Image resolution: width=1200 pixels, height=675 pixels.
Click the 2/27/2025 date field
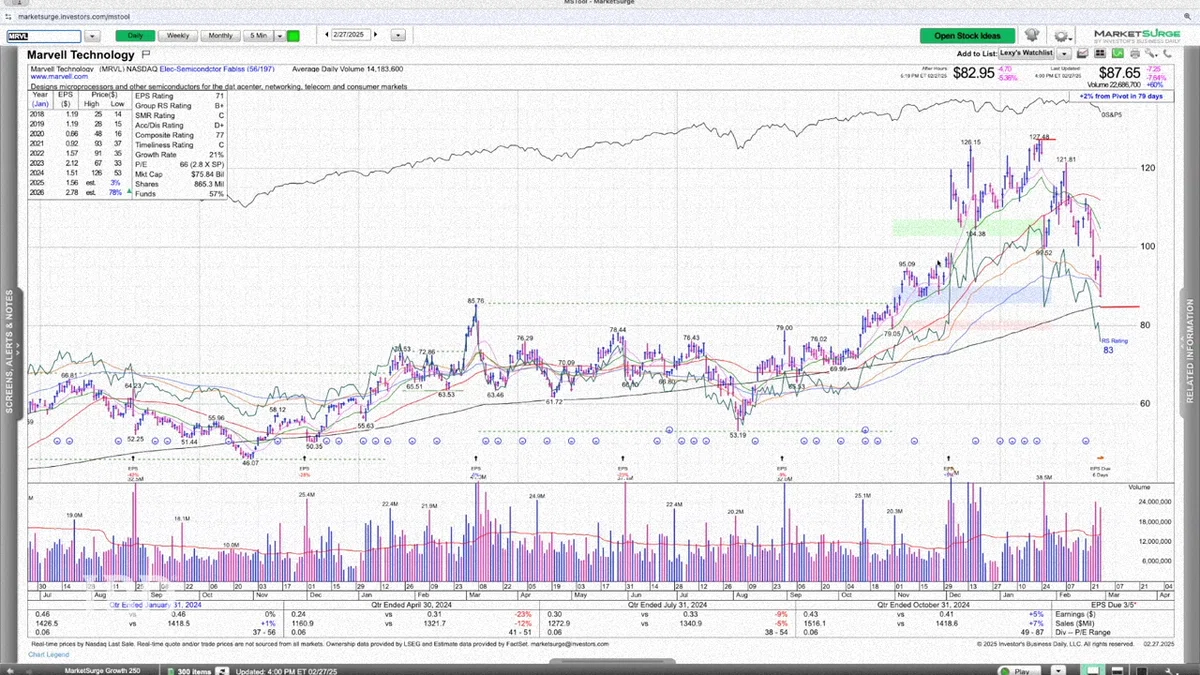point(352,35)
